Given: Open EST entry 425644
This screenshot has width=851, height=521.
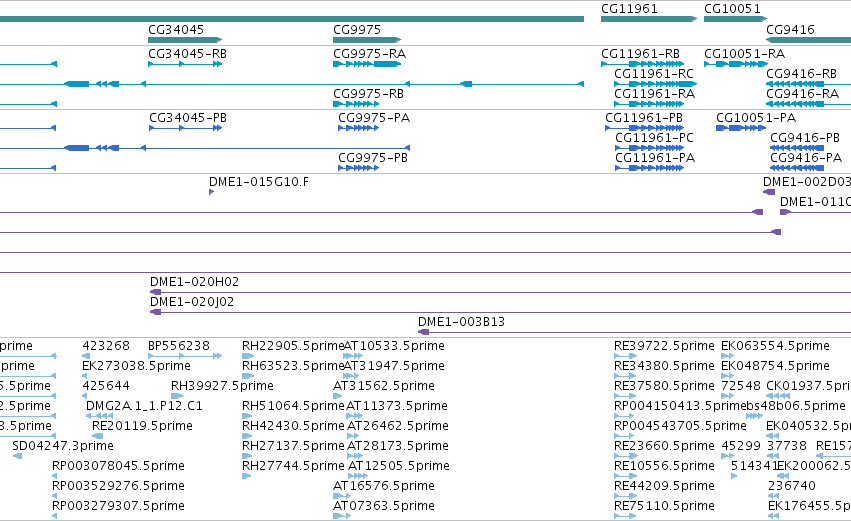Looking at the screenshot, I should pyautogui.click(x=106, y=385).
